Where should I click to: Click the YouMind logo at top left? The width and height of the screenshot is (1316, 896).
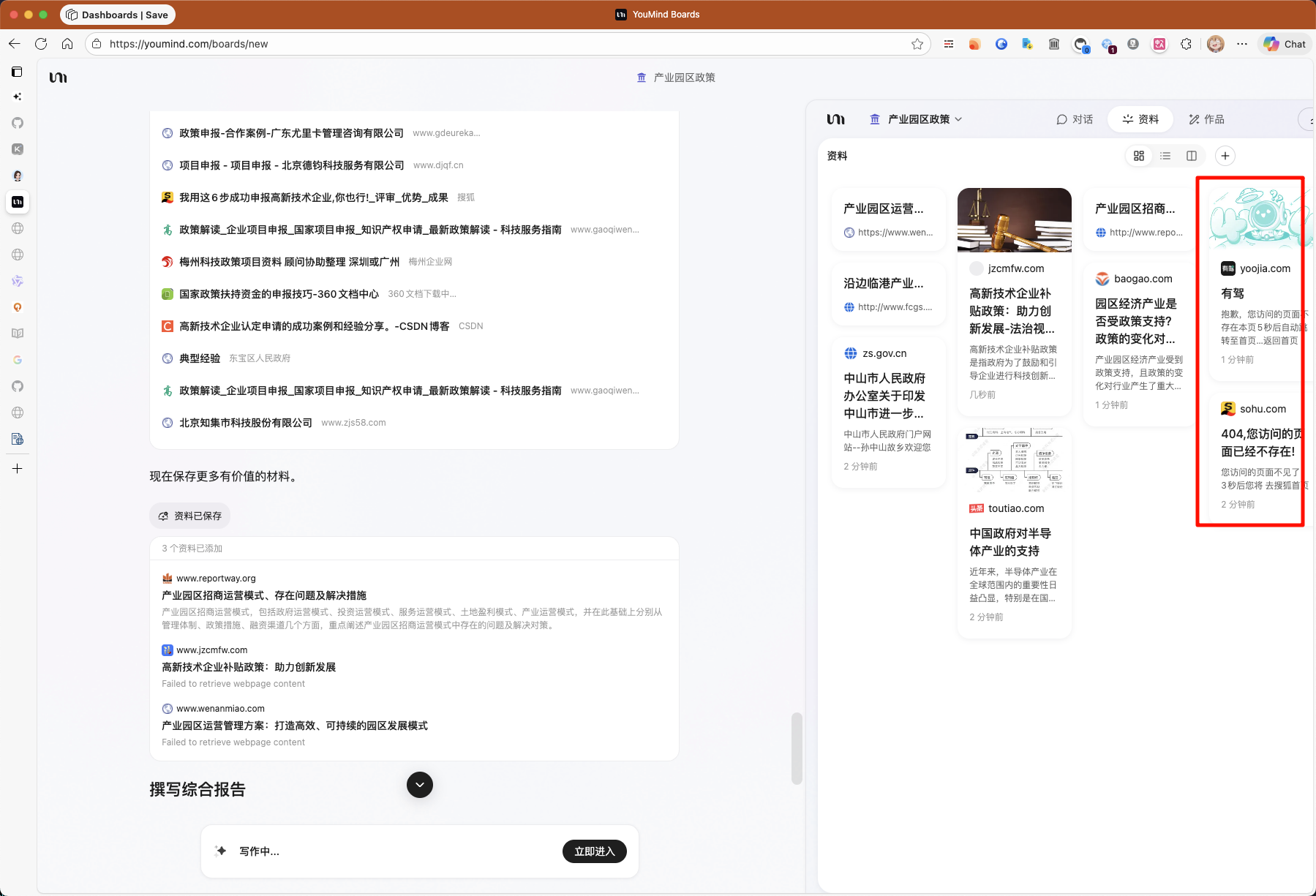pos(59,78)
